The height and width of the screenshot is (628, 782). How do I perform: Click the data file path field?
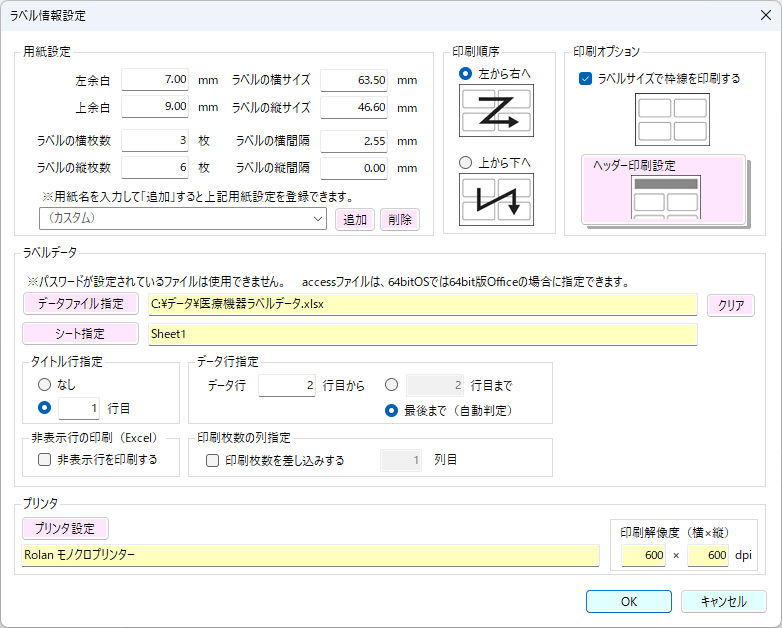pyautogui.click(x=423, y=304)
